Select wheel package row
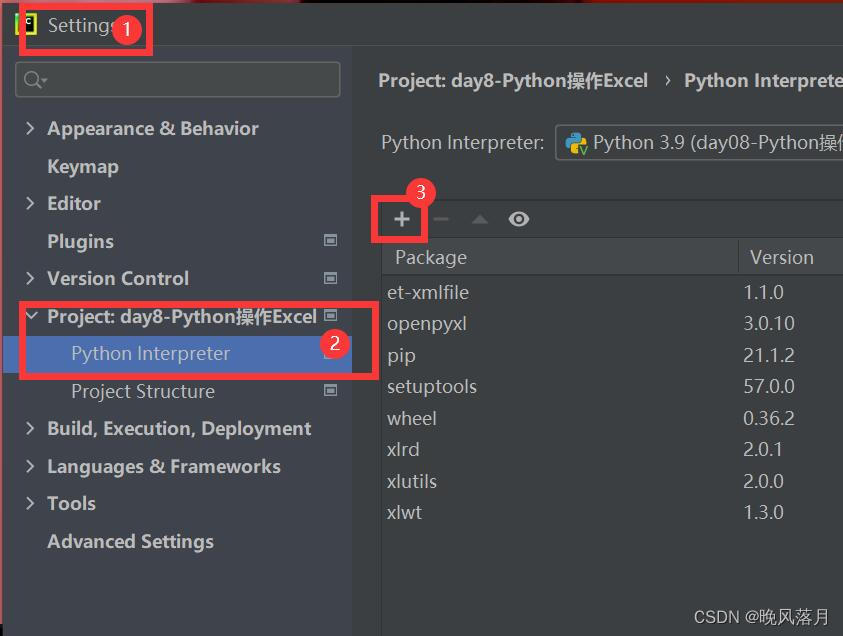 [x=612, y=418]
